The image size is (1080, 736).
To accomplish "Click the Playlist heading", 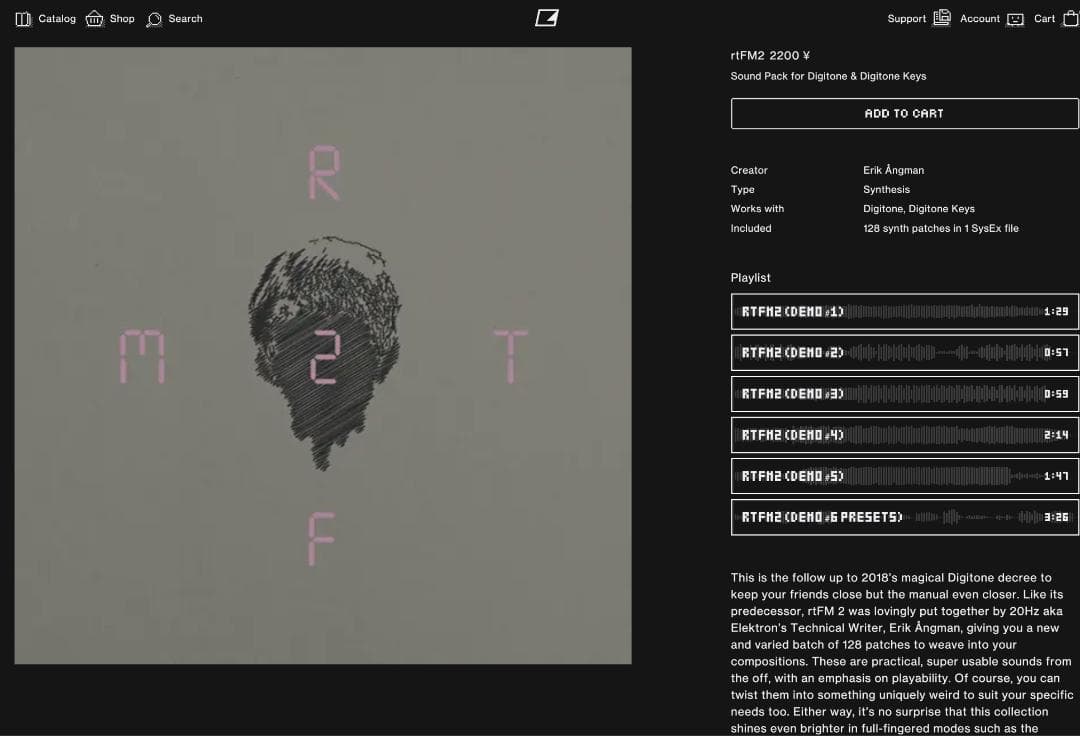I will click(750, 277).
